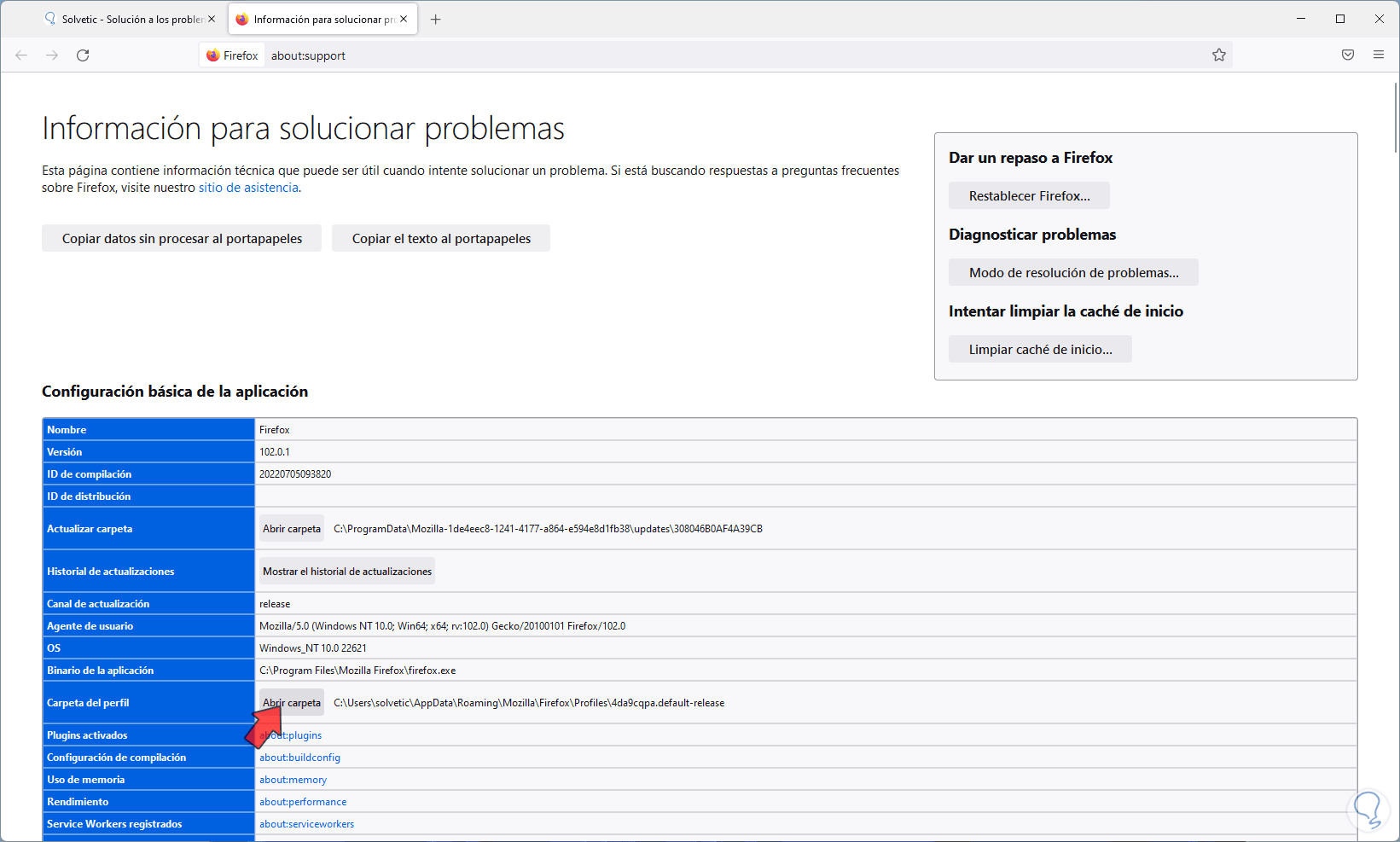Open the about:plugins link

point(291,735)
